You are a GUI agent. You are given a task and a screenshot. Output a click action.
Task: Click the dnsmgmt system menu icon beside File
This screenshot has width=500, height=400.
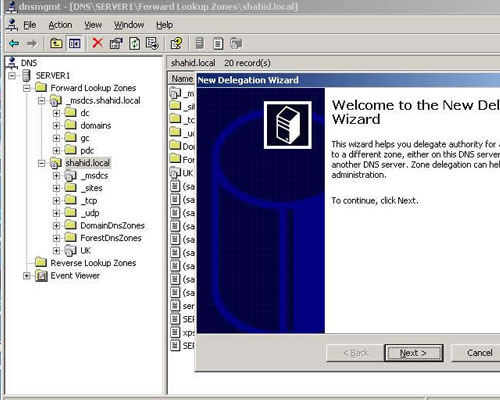point(13,24)
